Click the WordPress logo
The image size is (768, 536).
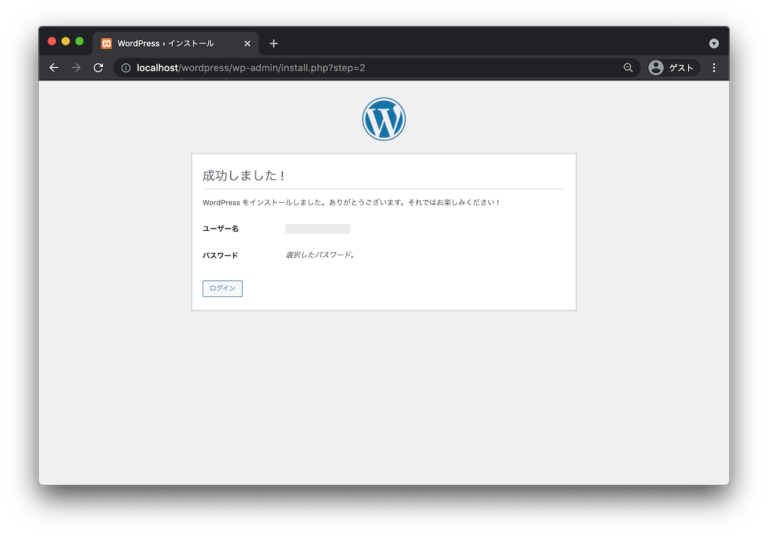coord(384,119)
